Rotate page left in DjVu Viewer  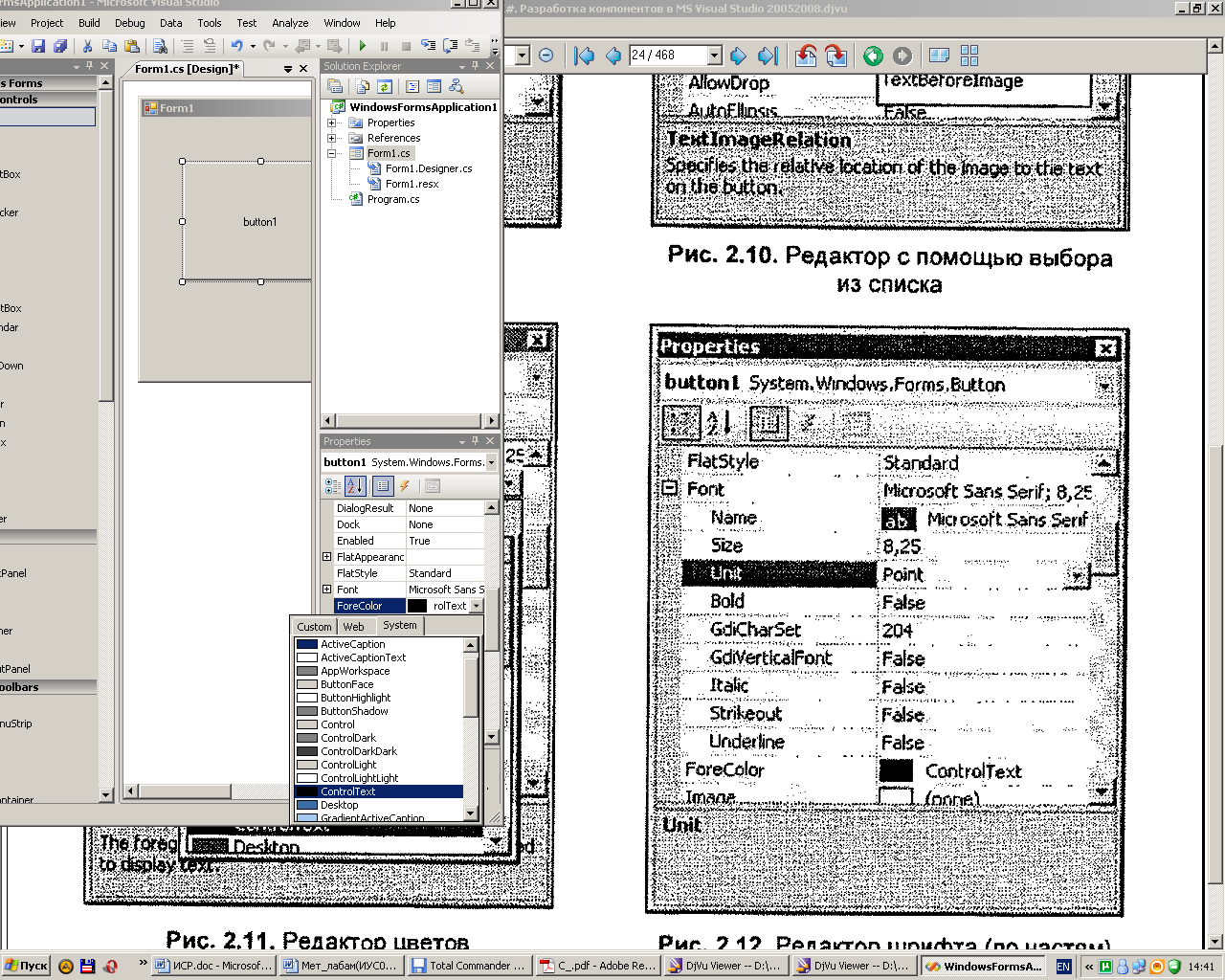[x=806, y=56]
